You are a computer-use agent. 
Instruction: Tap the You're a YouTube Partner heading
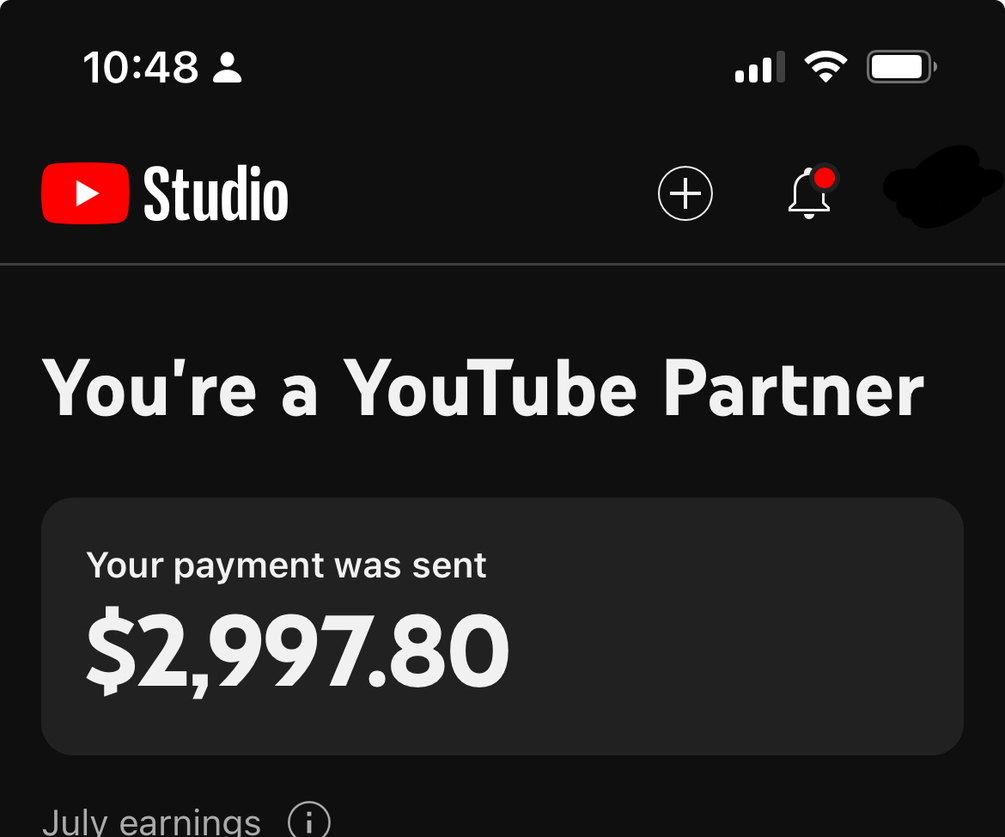[483, 388]
